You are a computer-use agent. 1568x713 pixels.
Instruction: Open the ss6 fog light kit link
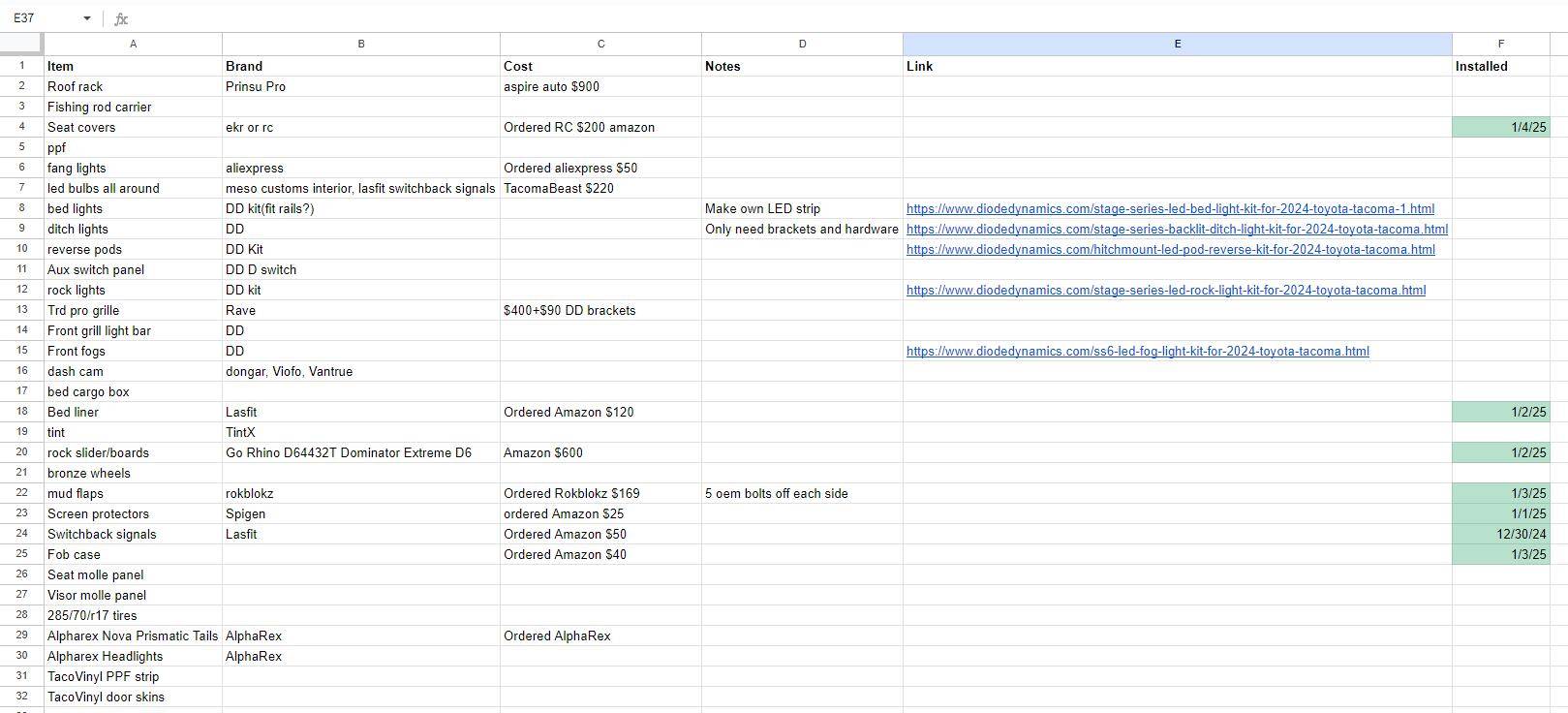[1138, 351]
